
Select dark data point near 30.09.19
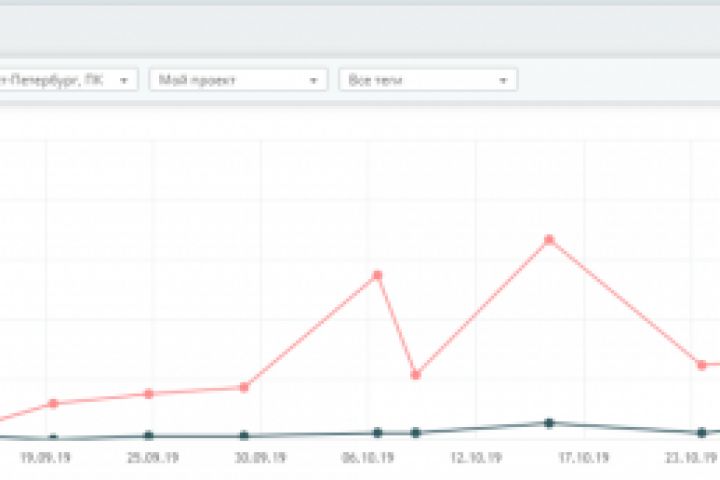point(244,435)
